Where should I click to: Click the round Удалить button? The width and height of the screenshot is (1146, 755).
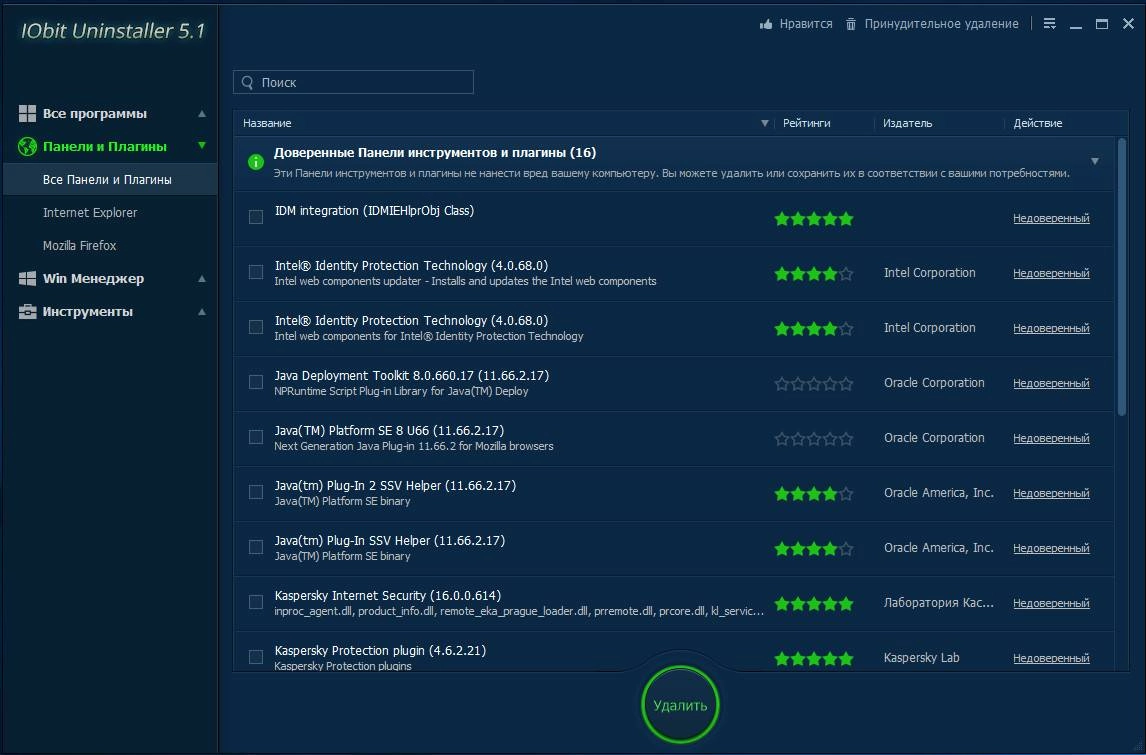click(680, 705)
